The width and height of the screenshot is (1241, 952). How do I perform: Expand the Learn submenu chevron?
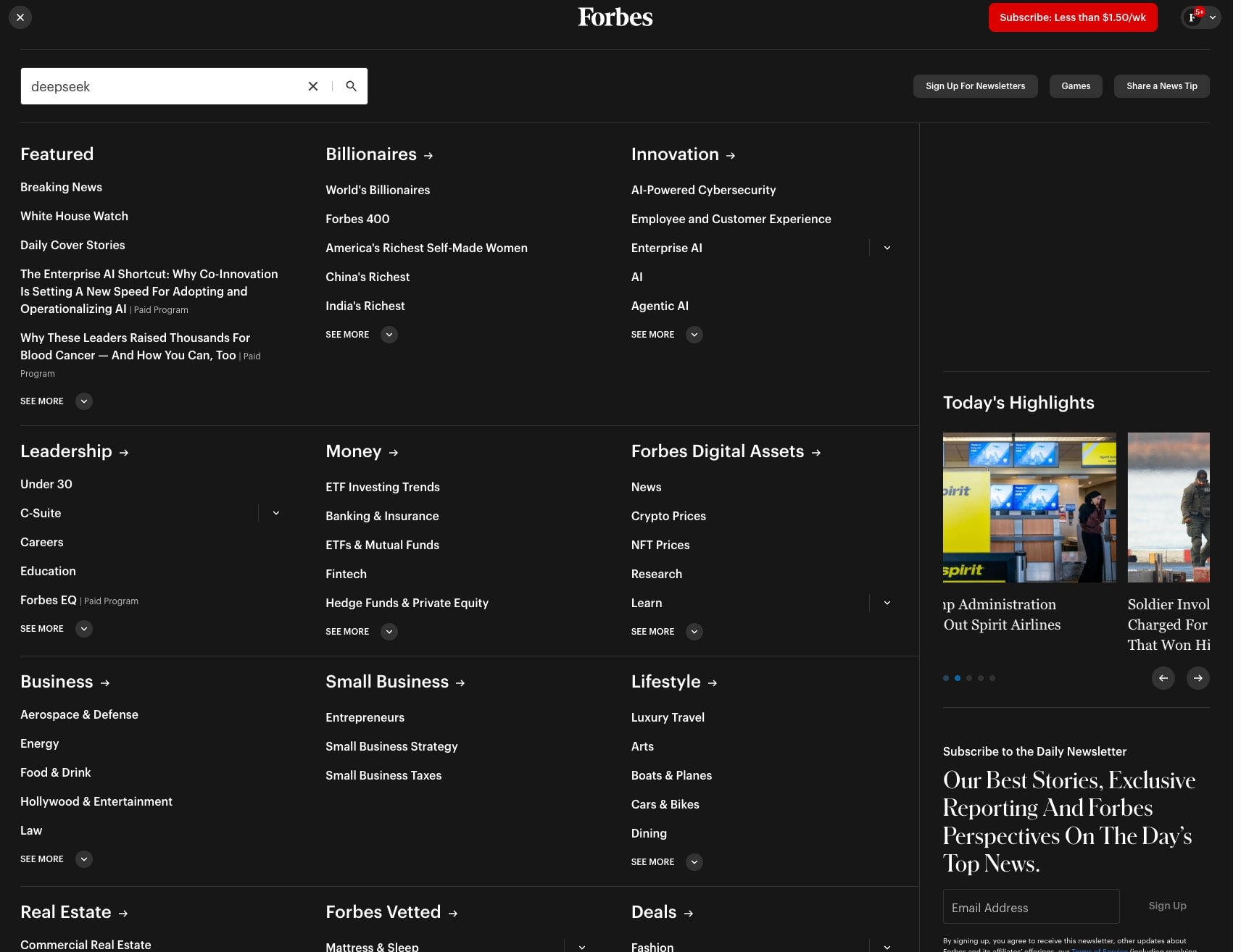click(887, 603)
